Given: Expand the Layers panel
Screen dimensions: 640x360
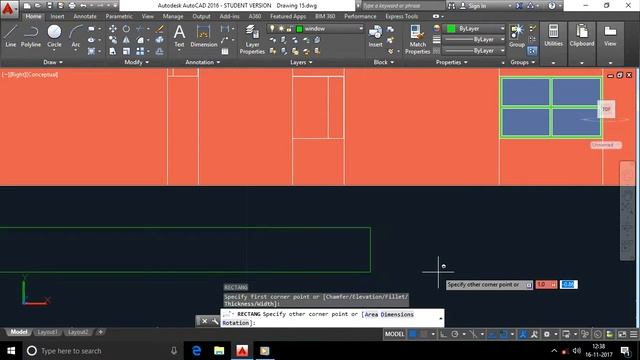Looking at the screenshot, I should click(301, 62).
